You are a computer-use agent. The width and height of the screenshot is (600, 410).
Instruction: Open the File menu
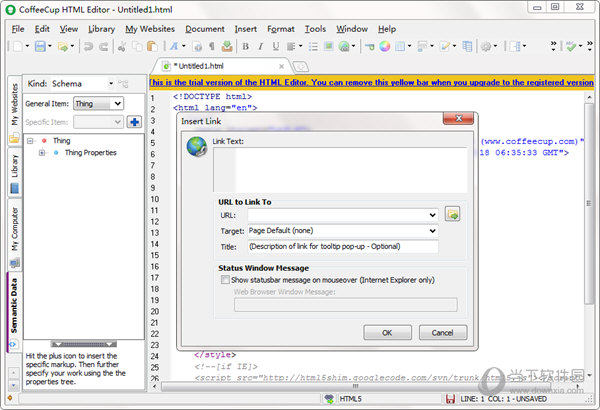(18, 29)
